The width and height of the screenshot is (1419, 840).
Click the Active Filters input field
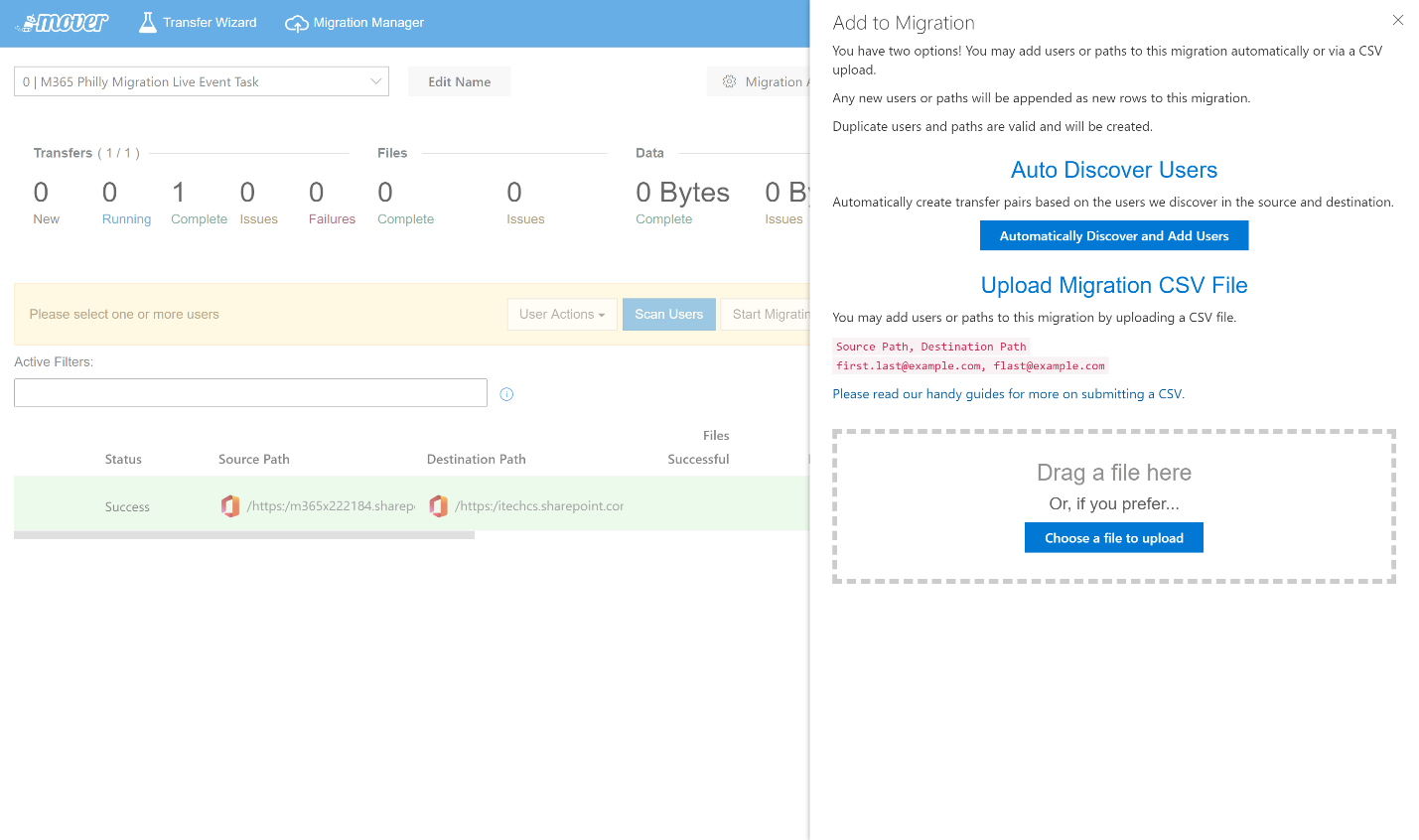[250, 393]
